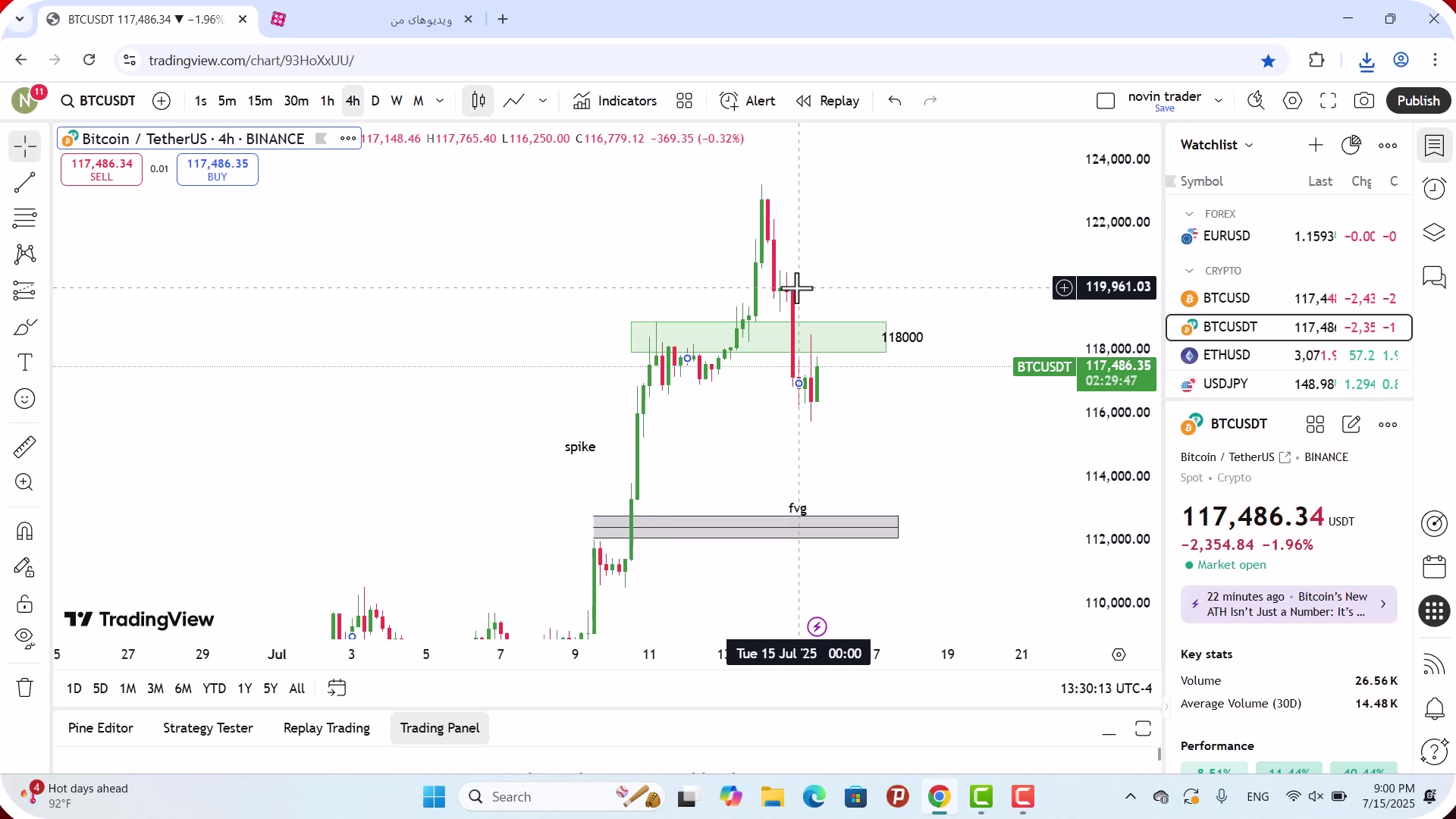This screenshot has width=1456, height=819.
Task: Open the go to date calendar
Action: (337, 689)
